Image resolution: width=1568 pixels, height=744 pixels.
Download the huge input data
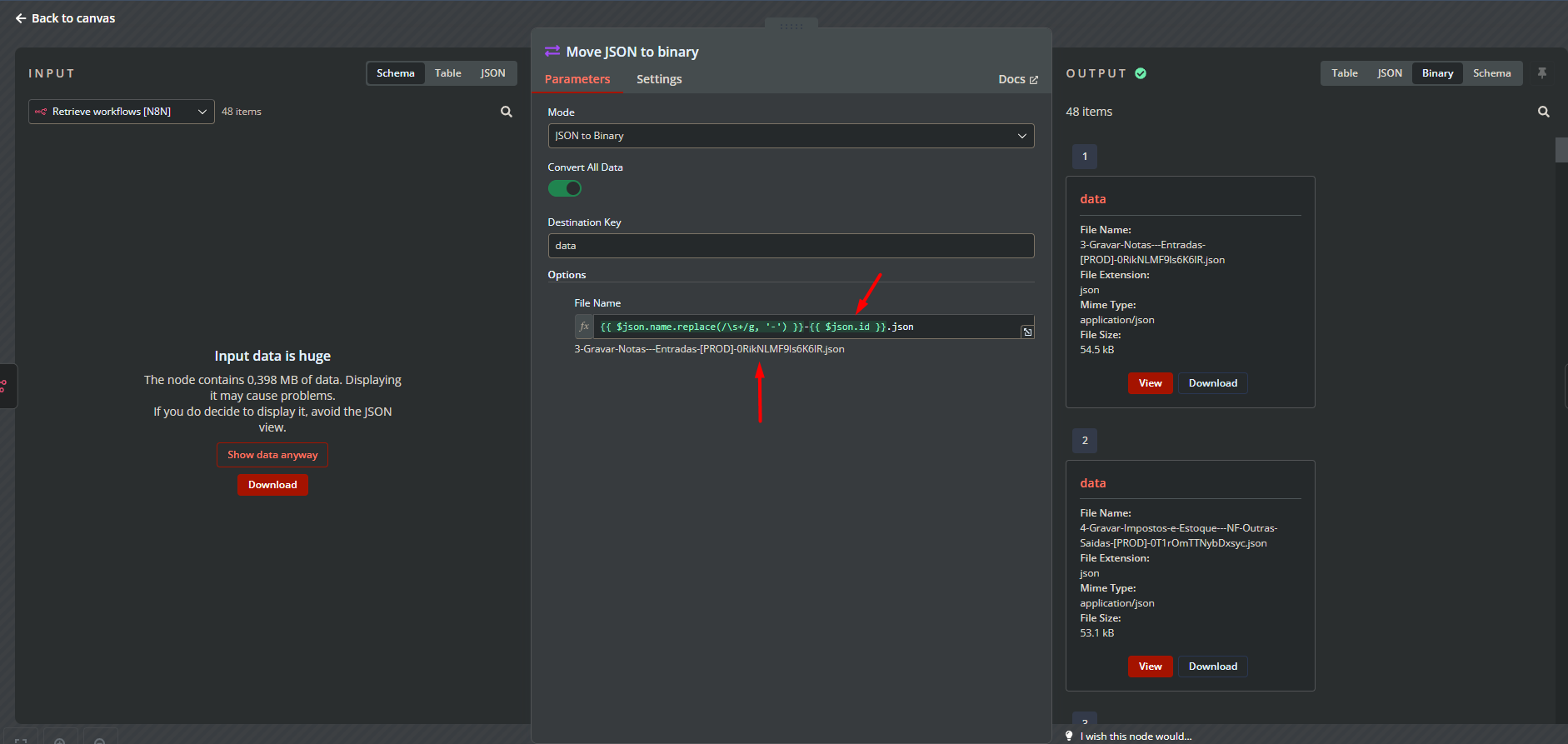click(x=272, y=485)
